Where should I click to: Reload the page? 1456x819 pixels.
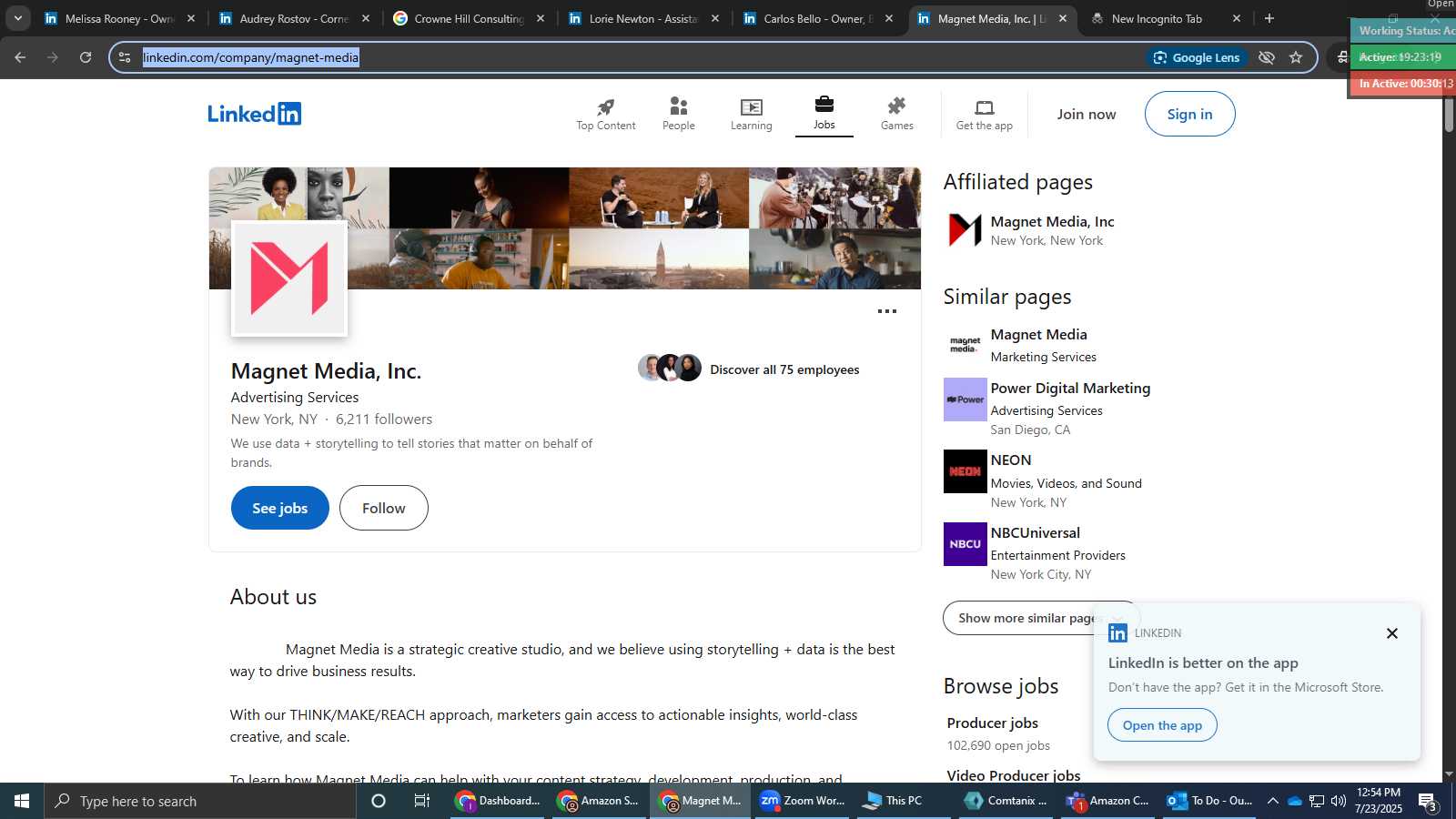click(x=86, y=57)
